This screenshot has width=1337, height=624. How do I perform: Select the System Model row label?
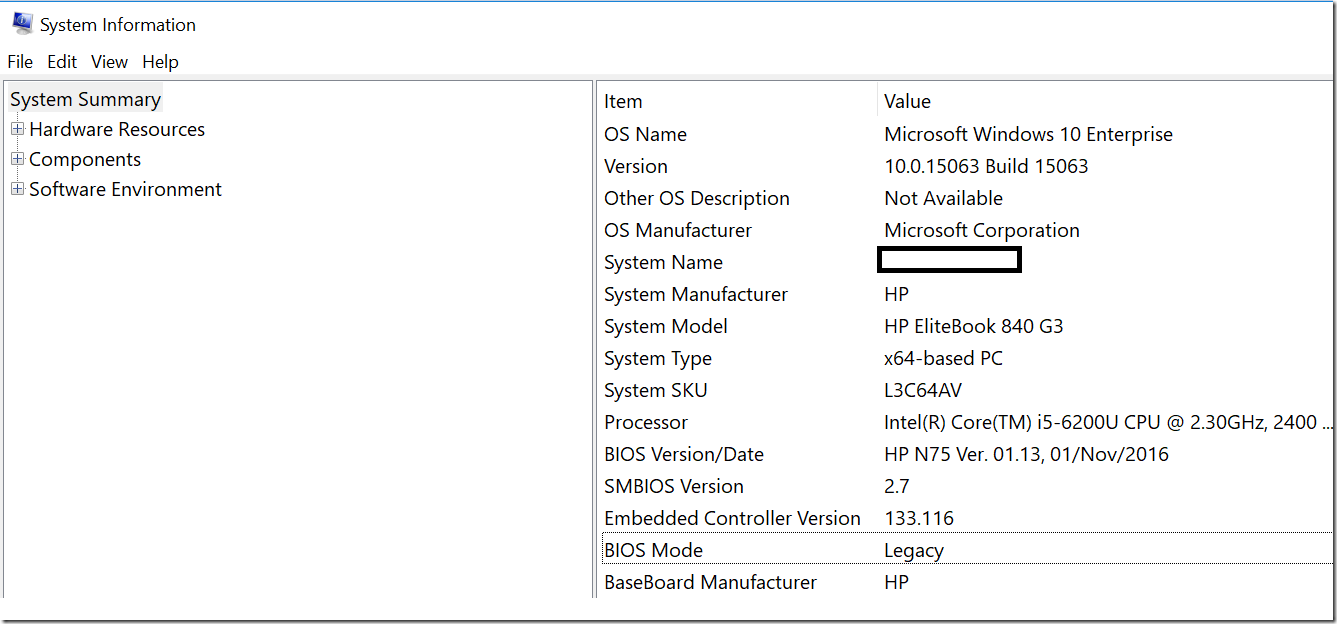[x=666, y=327]
